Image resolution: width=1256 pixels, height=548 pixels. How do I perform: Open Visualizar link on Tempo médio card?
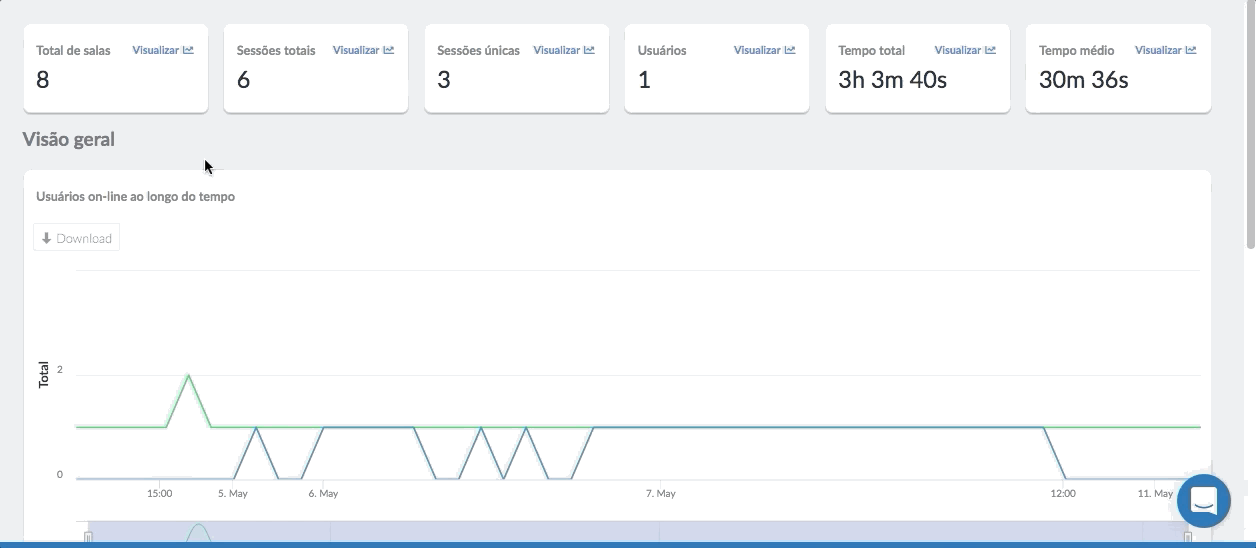(x=1166, y=50)
